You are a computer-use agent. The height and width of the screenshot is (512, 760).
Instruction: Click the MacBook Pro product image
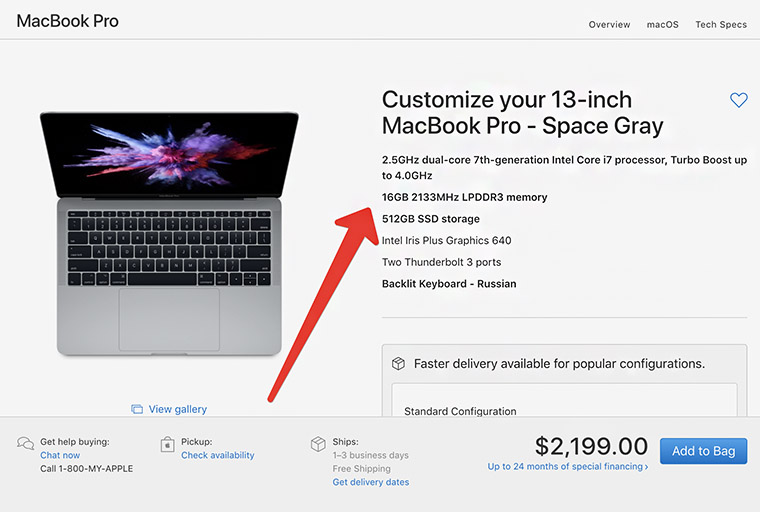point(169,232)
